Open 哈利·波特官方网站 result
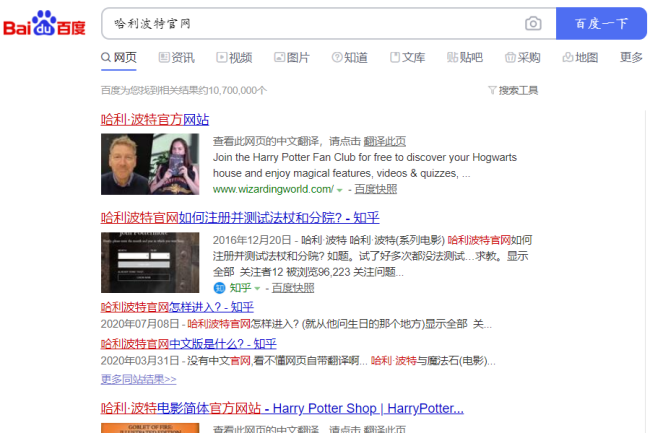This screenshot has width=650, height=433. pos(155,119)
